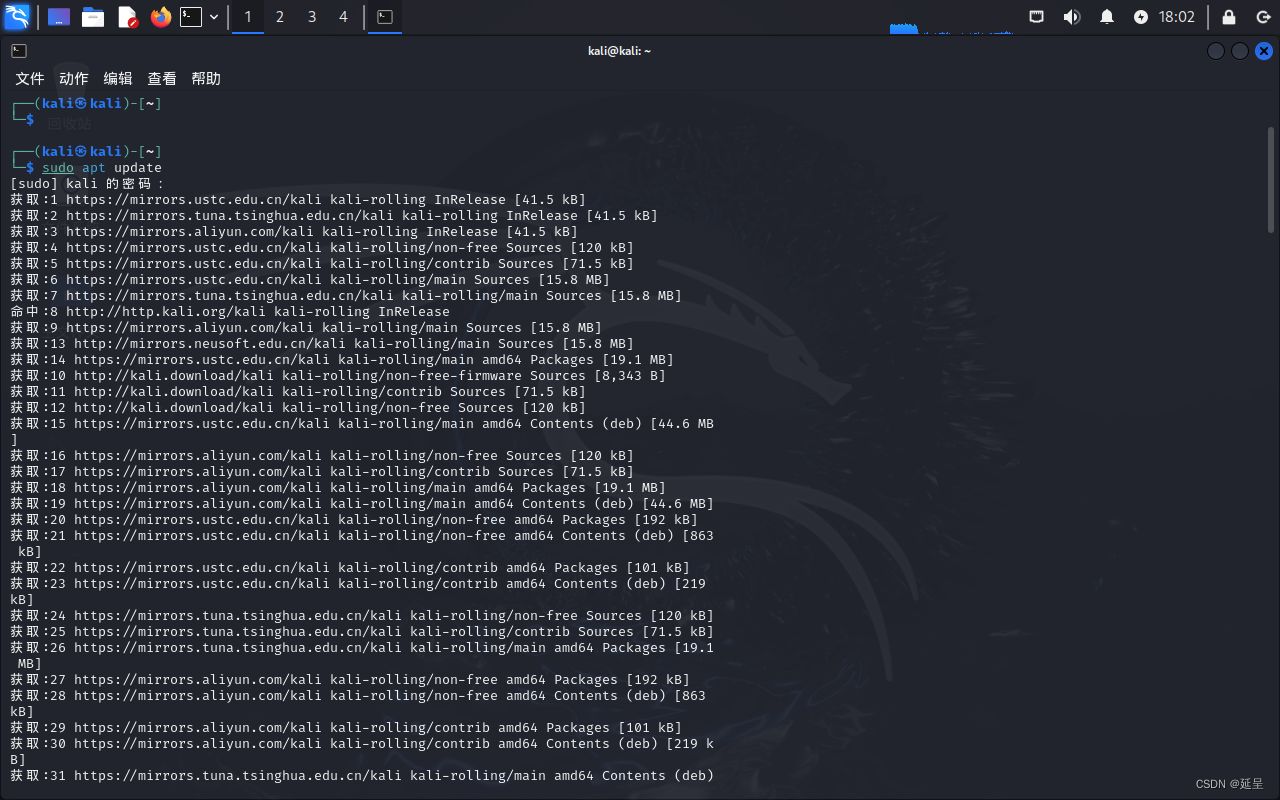Lock the screen with padlock icon
The height and width of the screenshot is (800, 1280).
point(1229,17)
